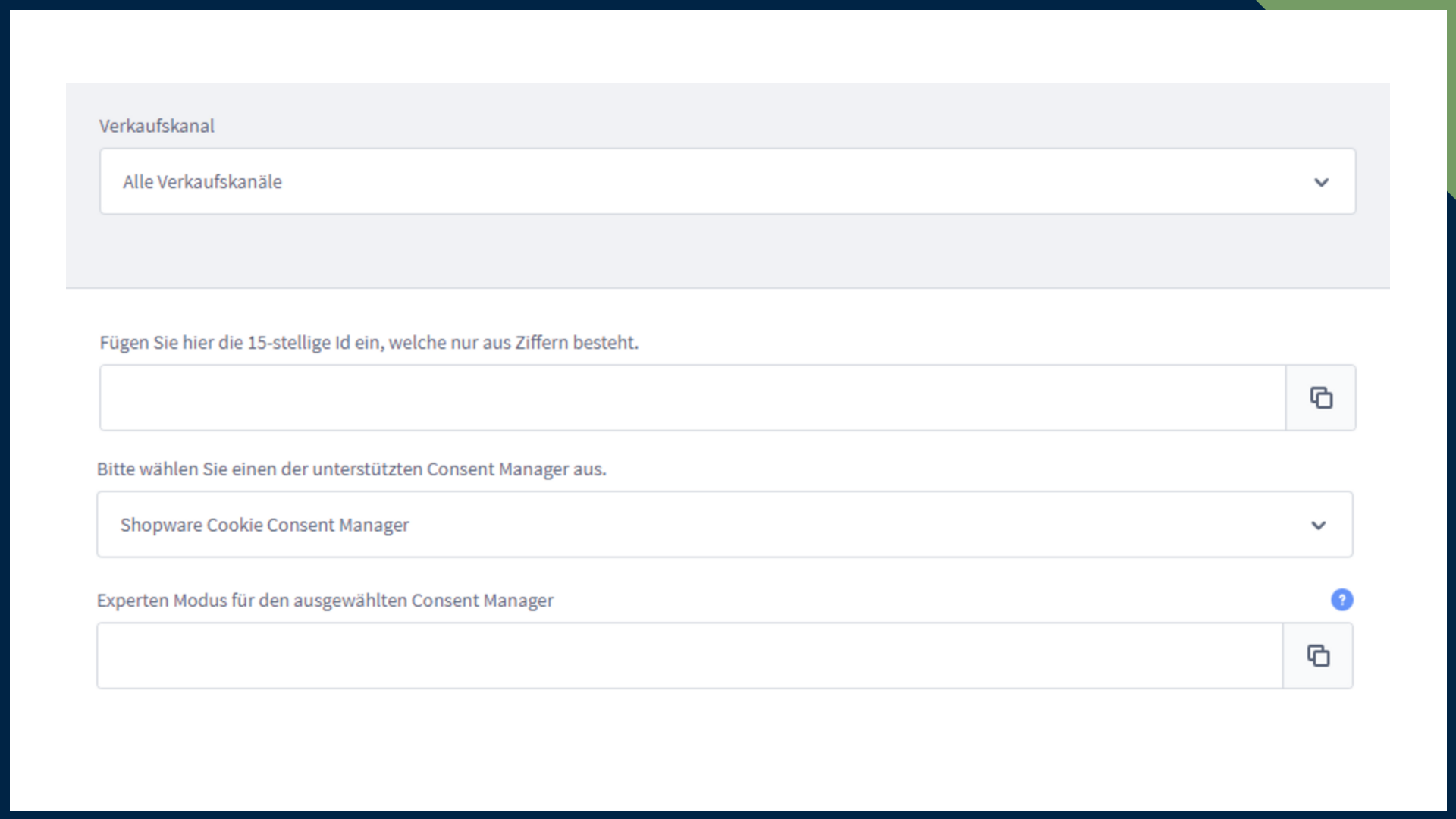
Task: Copy the 15-stellige Id field value
Action: click(1320, 397)
